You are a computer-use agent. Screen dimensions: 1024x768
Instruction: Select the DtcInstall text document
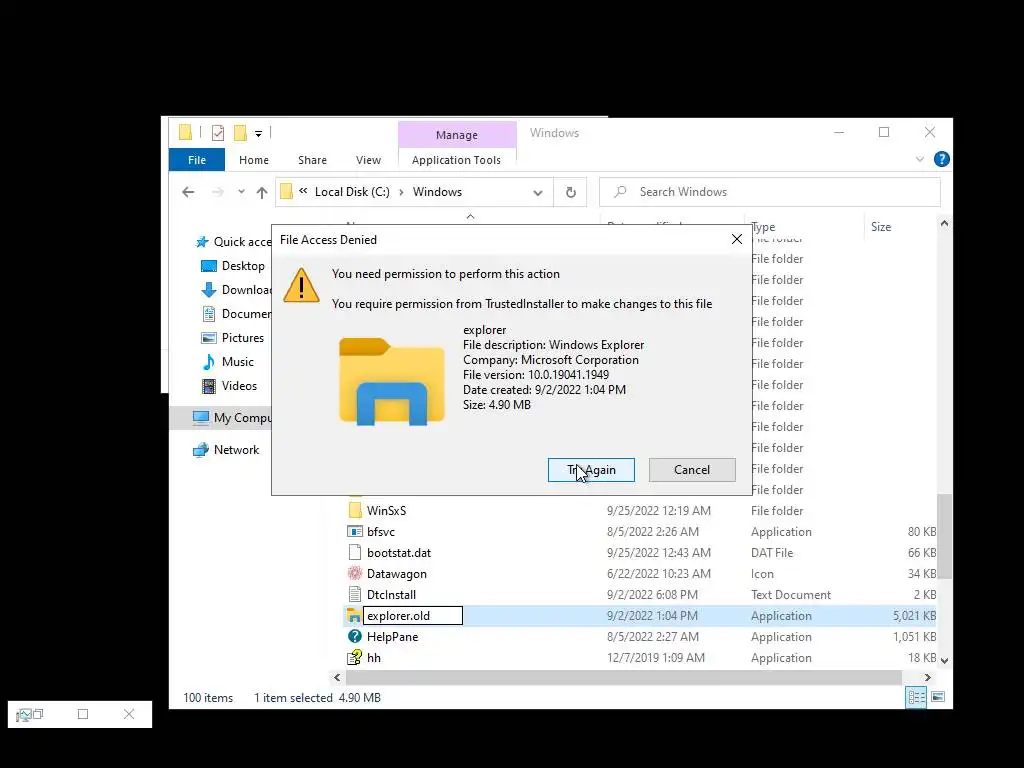[x=391, y=594]
